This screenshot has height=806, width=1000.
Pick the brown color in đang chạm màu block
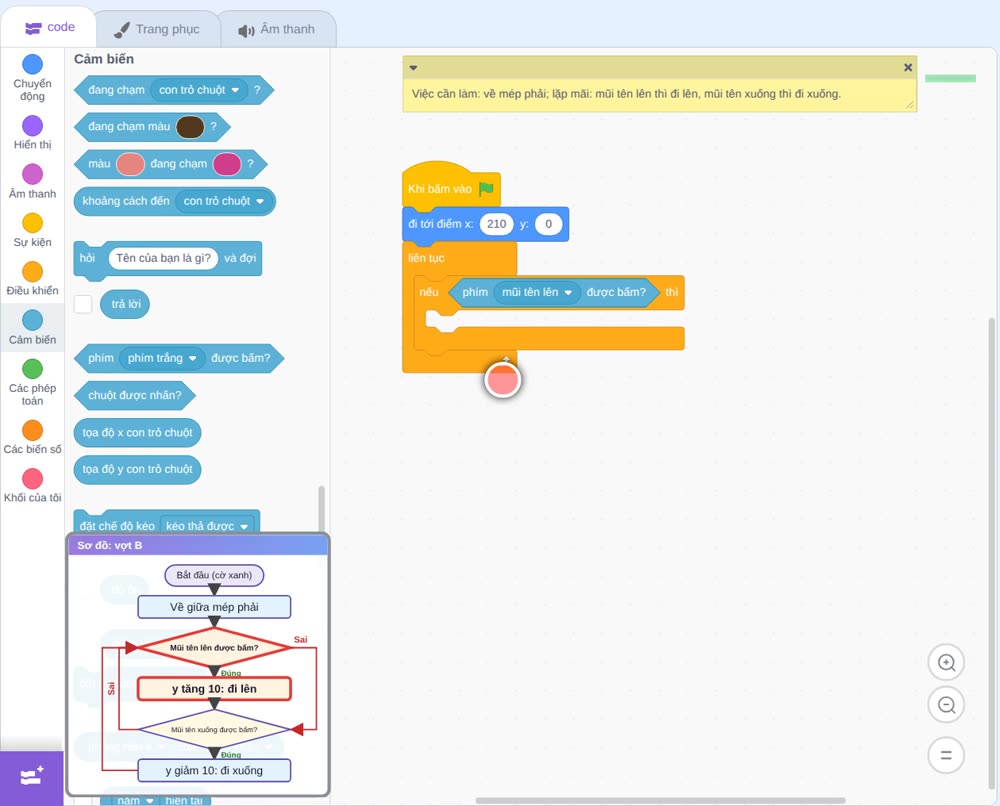[190, 127]
